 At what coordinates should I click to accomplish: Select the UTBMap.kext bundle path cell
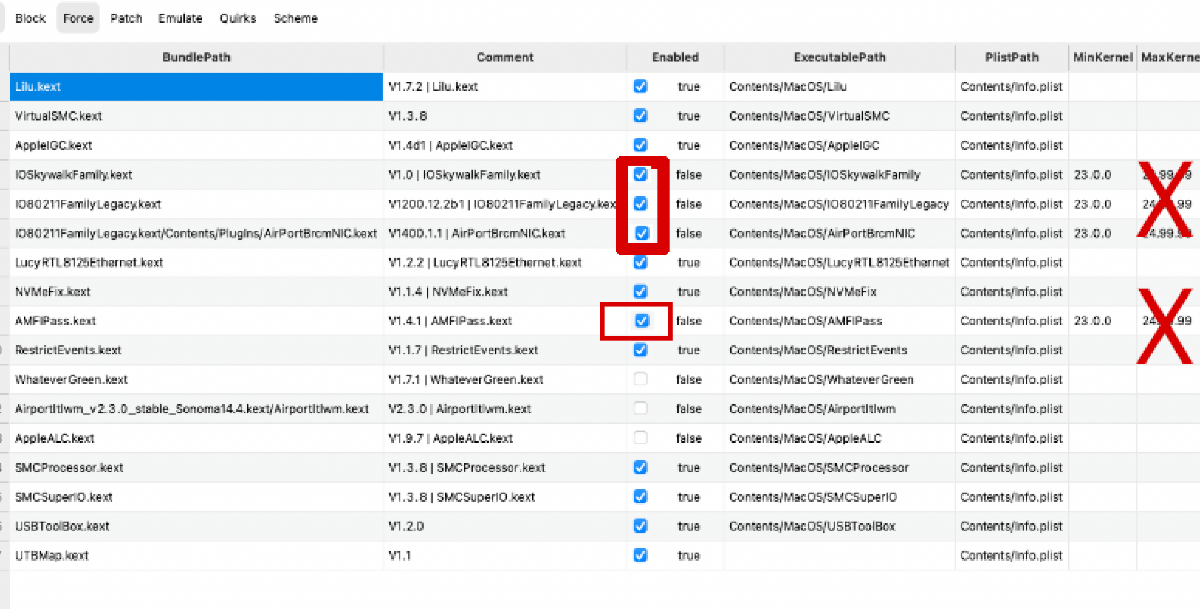(196, 555)
